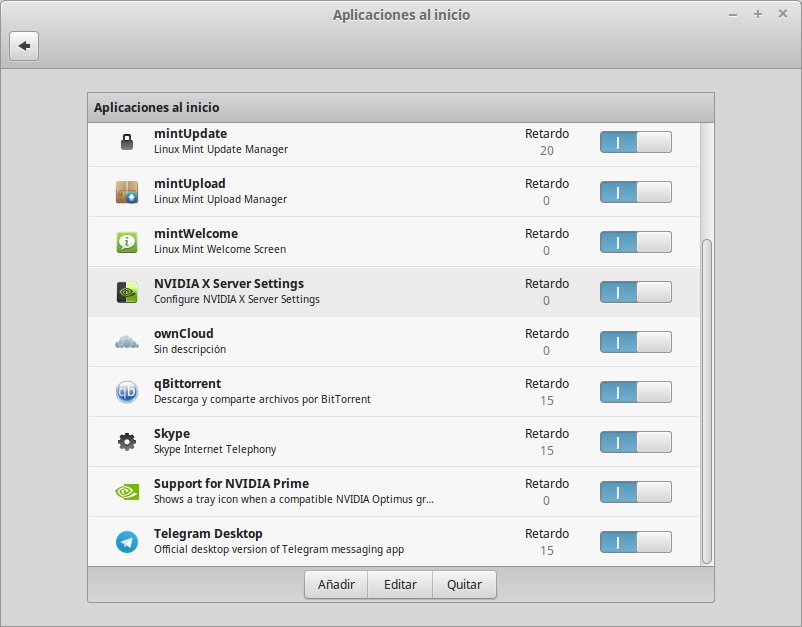Click the Retardo 0 value for mintWelcome
The height and width of the screenshot is (627, 802).
point(546,251)
